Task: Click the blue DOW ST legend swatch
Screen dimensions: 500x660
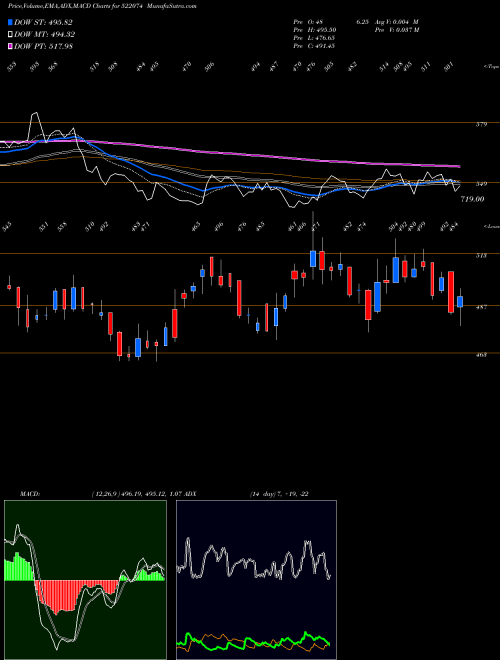Action: click(x=10, y=22)
